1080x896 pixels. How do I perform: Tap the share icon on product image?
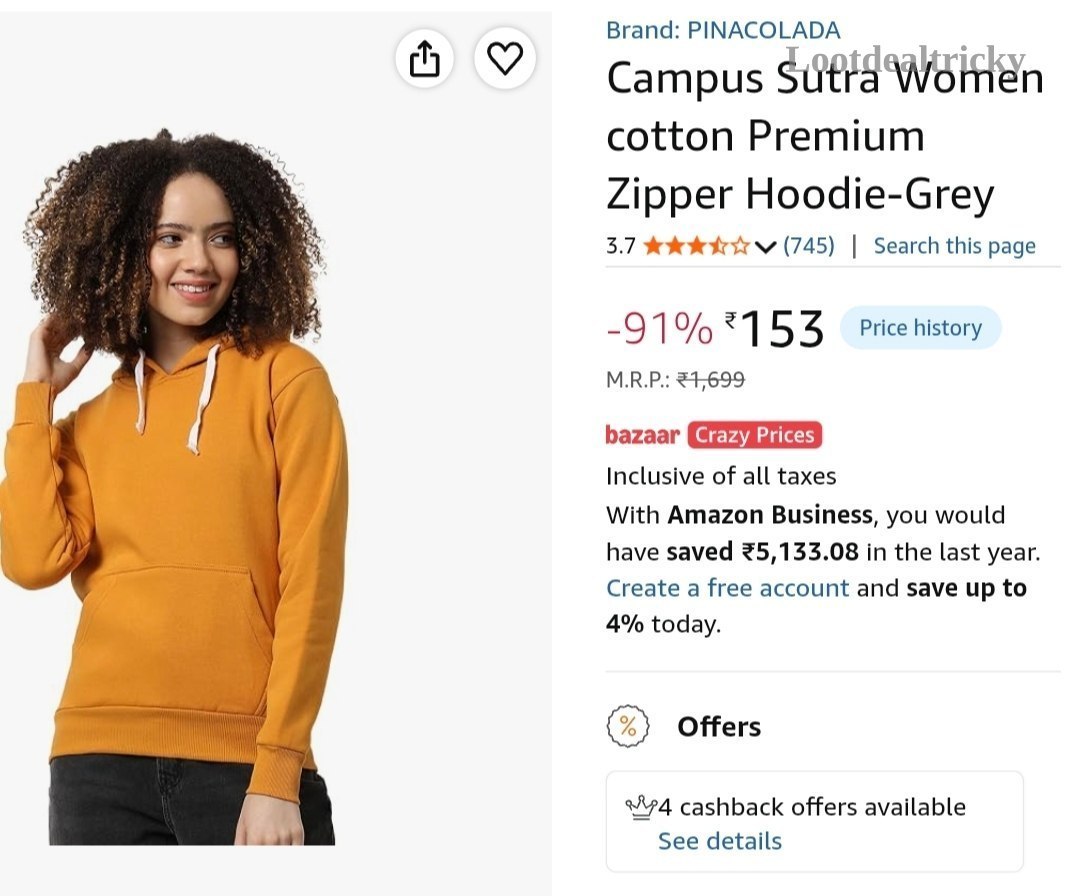(x=424, y=58)
